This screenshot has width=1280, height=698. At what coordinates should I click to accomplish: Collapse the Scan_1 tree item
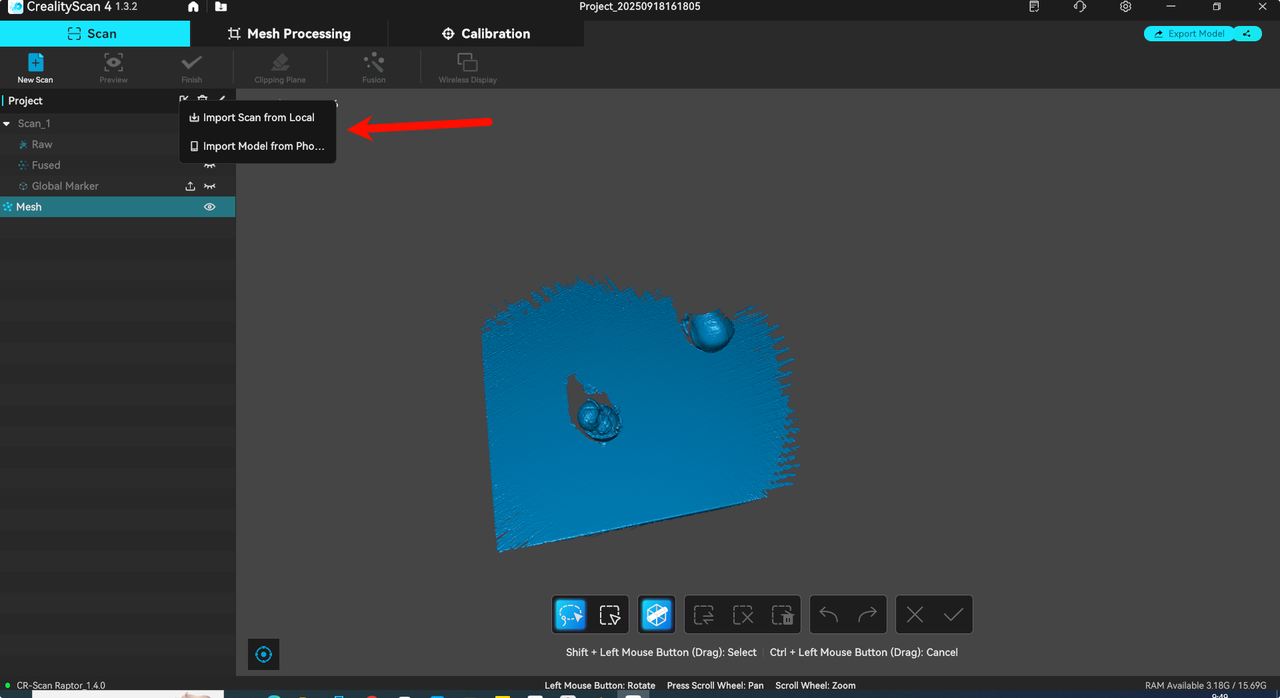9,123
